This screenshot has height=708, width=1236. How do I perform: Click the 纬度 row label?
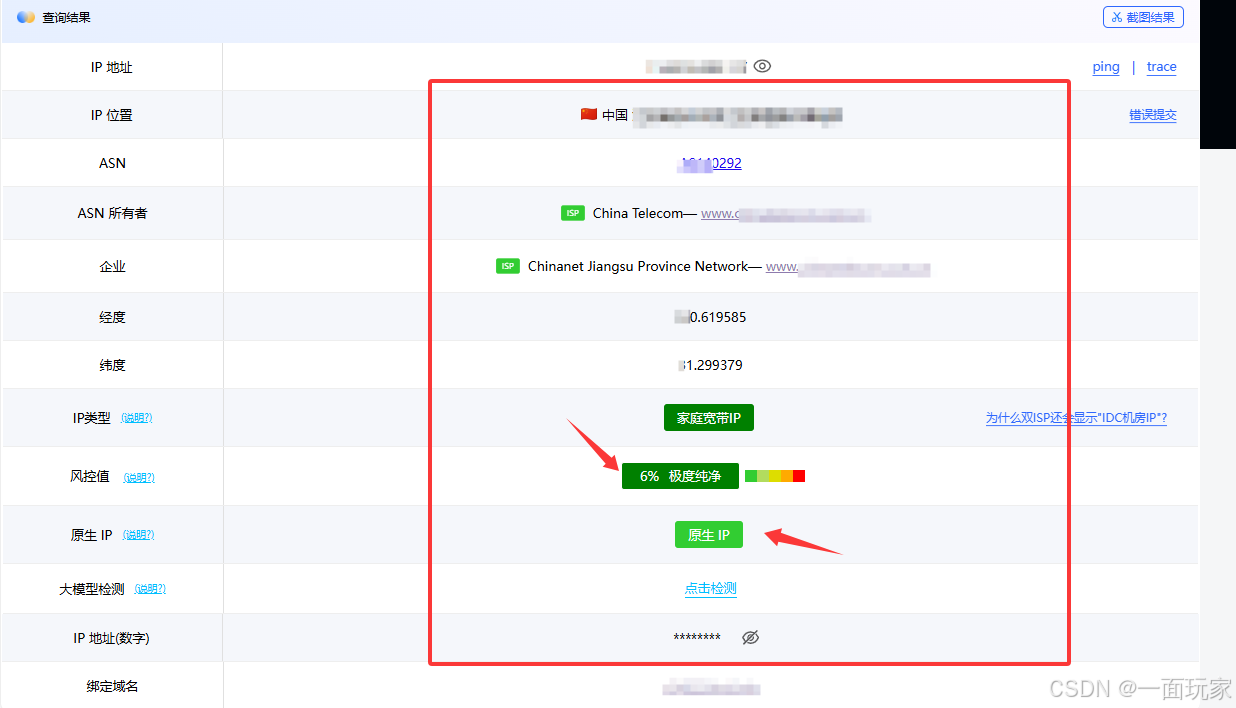pos(112,365)
